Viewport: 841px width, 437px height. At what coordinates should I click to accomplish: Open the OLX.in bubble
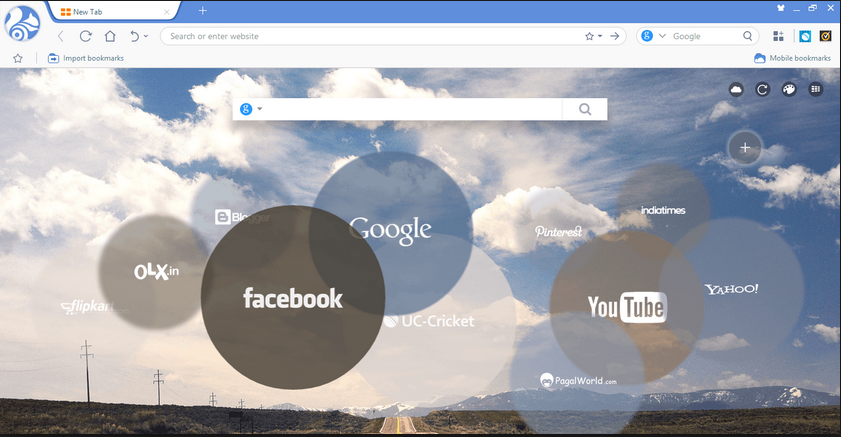(x=156, y=271)
